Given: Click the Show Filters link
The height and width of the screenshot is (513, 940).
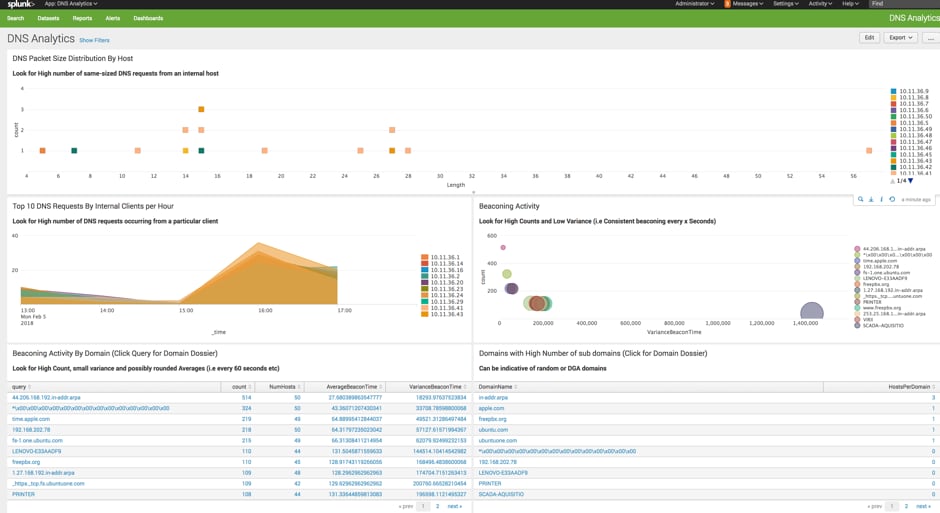Looking at the screenshot, I should pos(94,40).
